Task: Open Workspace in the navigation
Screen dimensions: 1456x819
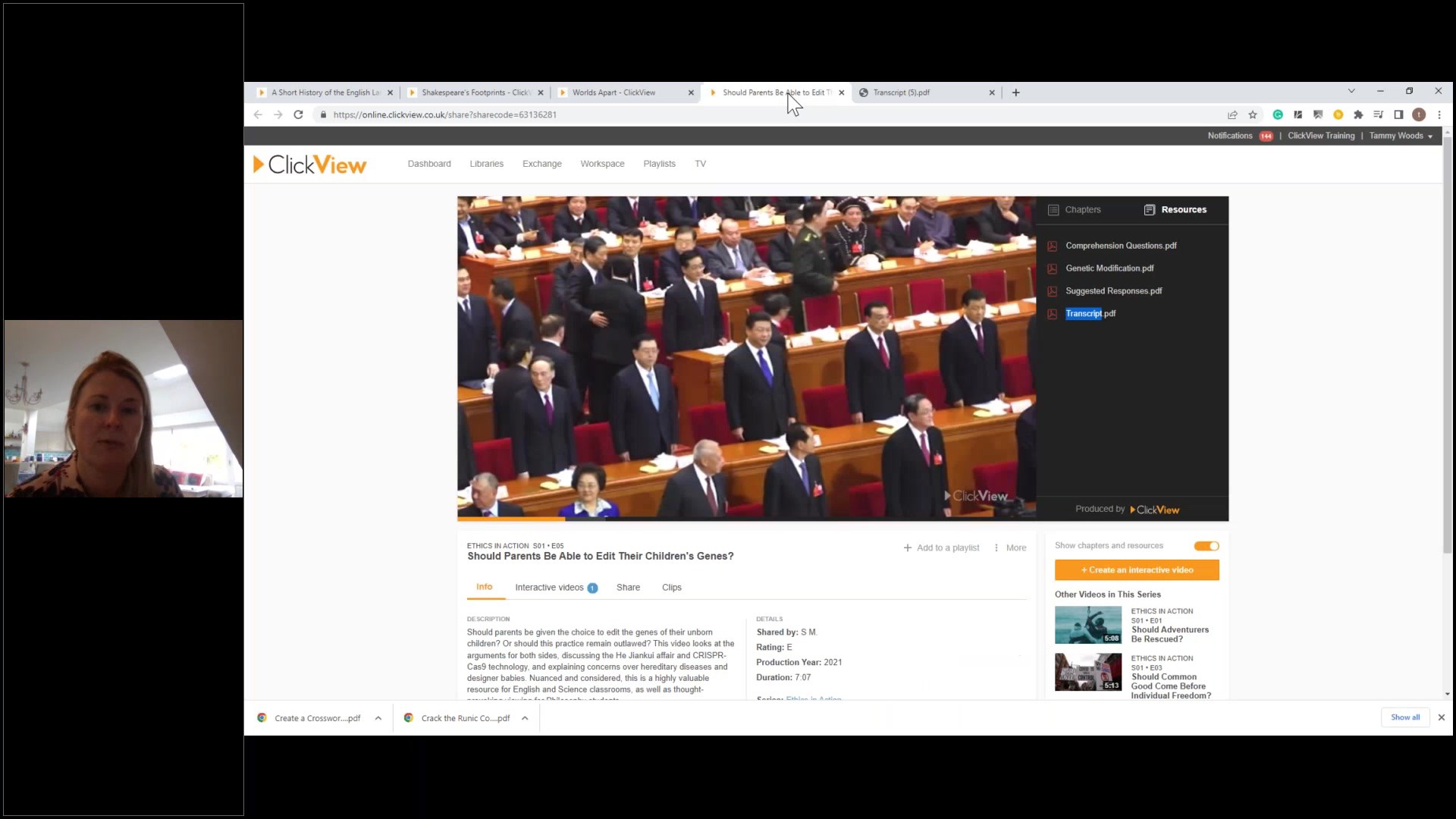Action: tap(603, 164)
